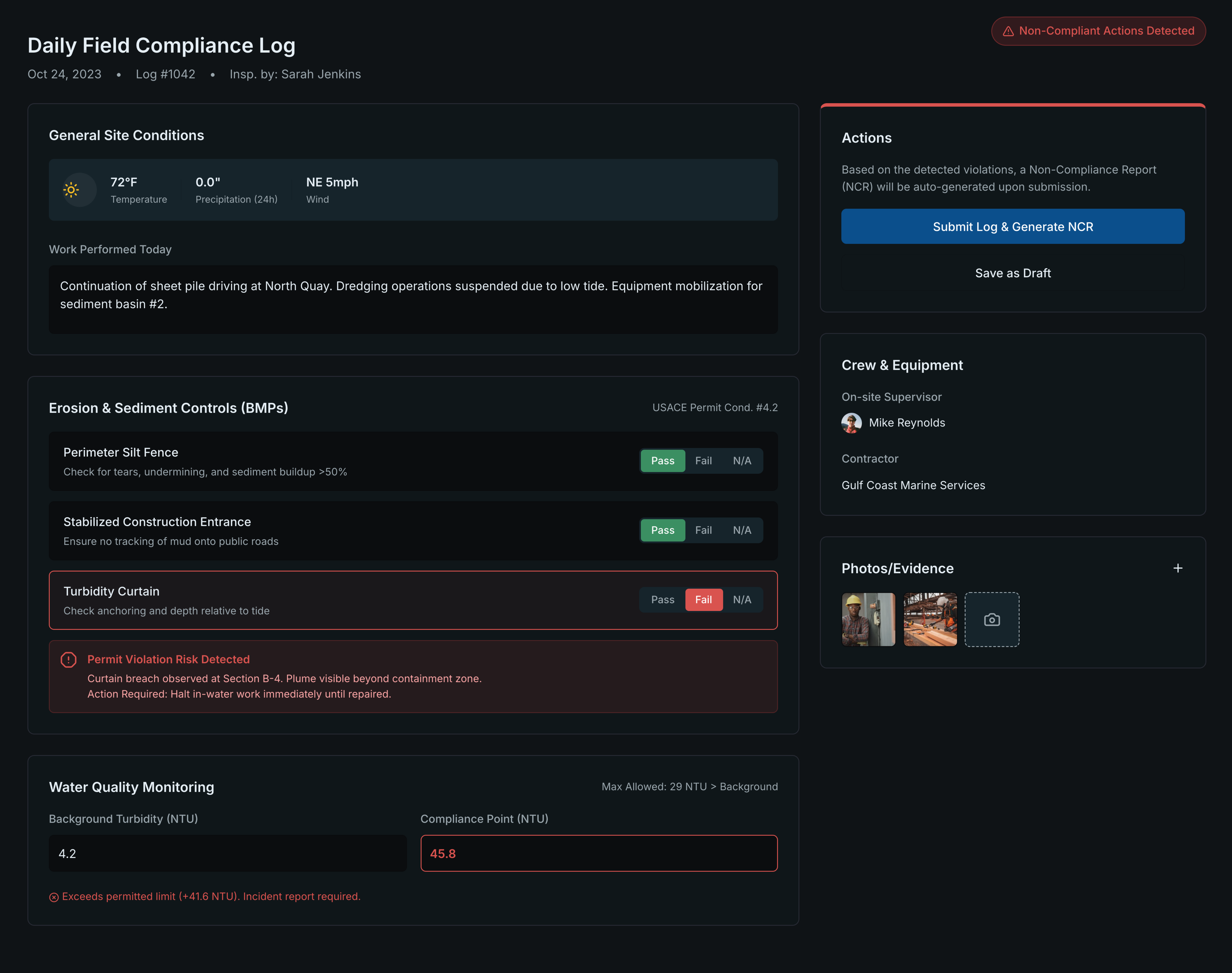Click the Compliance Point NTU field
1232x973 pixels.
598,853
